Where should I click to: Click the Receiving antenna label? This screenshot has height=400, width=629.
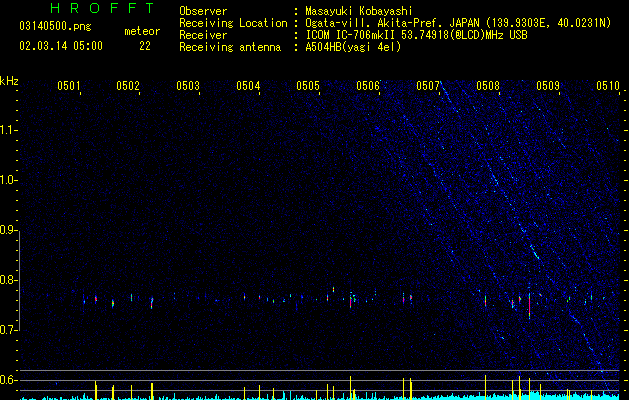click(230, 47)
